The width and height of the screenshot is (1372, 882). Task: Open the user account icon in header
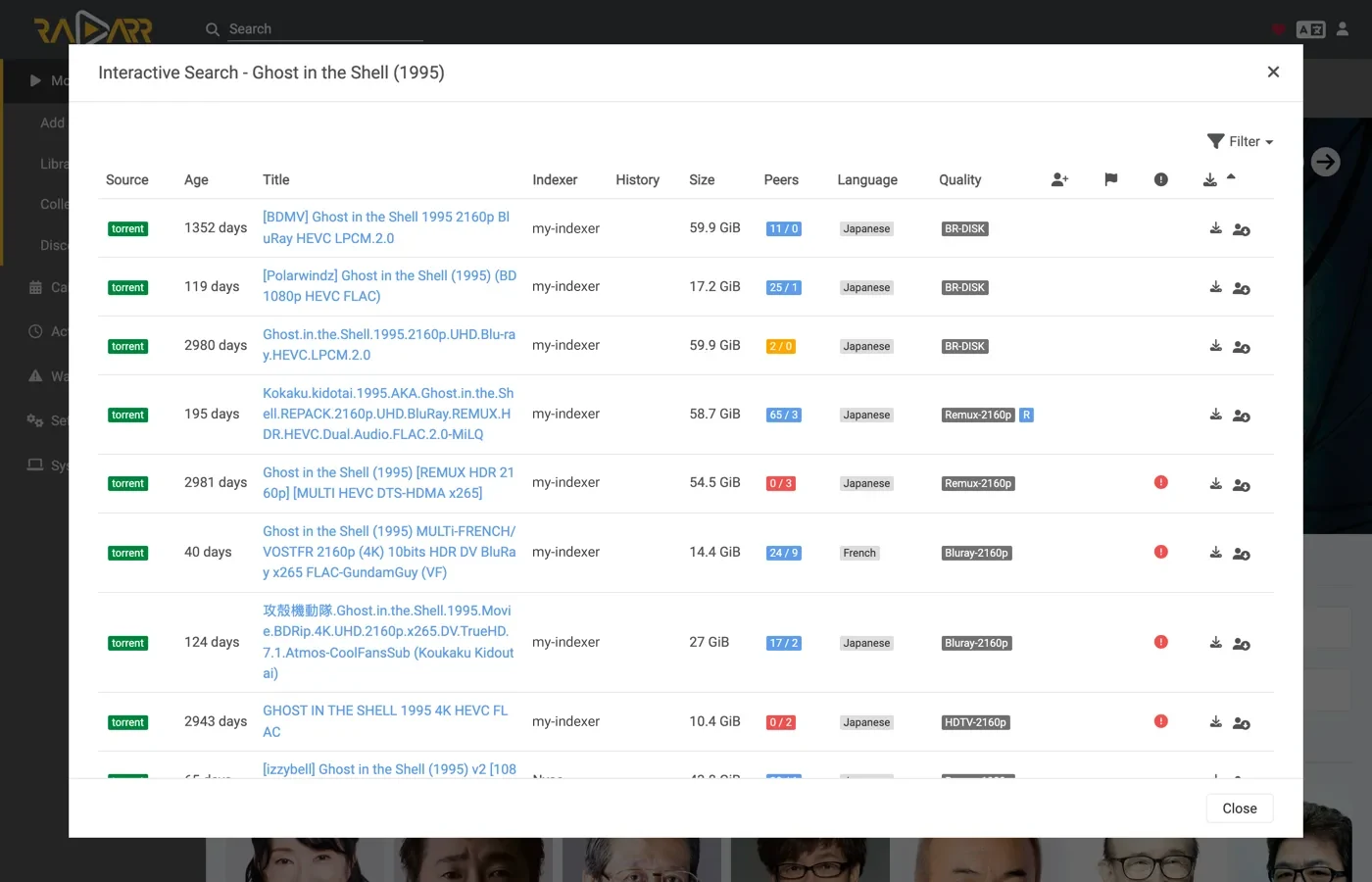[1343, 29]
